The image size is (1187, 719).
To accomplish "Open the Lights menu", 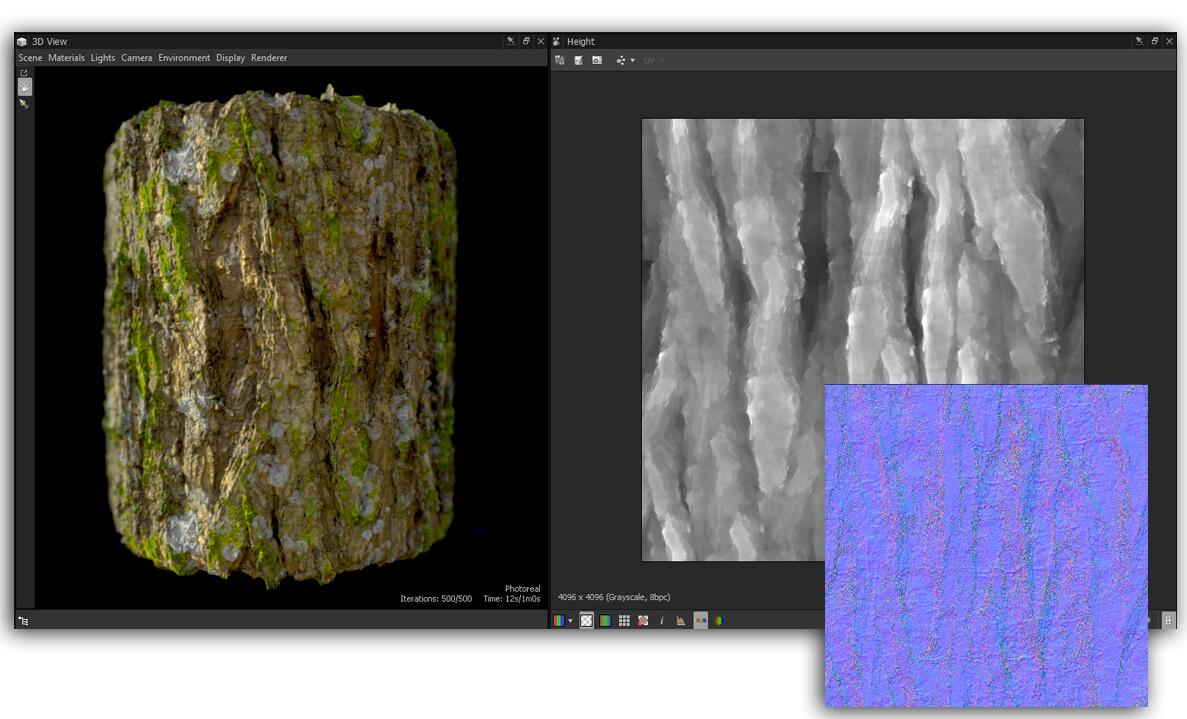I will coord(103,58).
